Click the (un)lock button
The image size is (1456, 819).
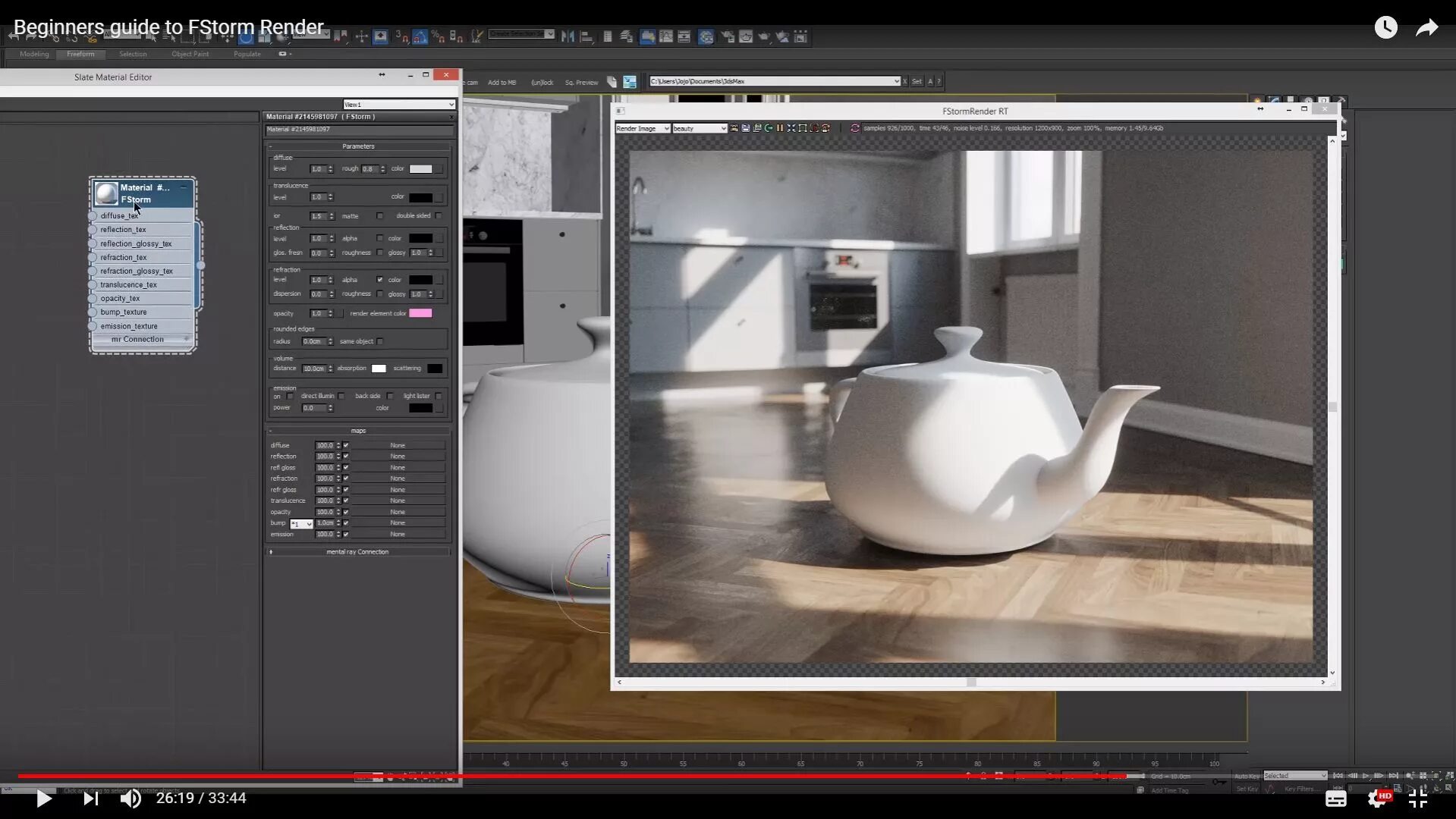pyautogui.click(x=542, y=82)
